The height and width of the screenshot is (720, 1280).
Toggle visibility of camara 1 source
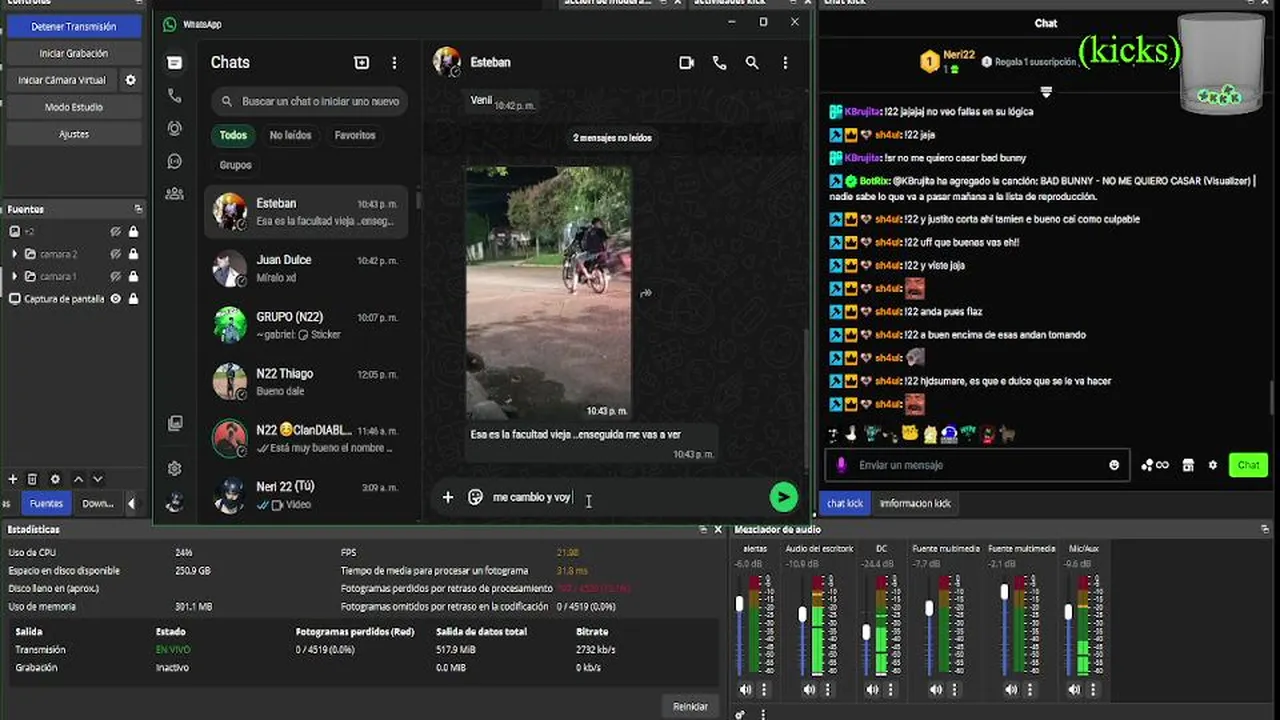pyautogui.click(x=116, y=276)
